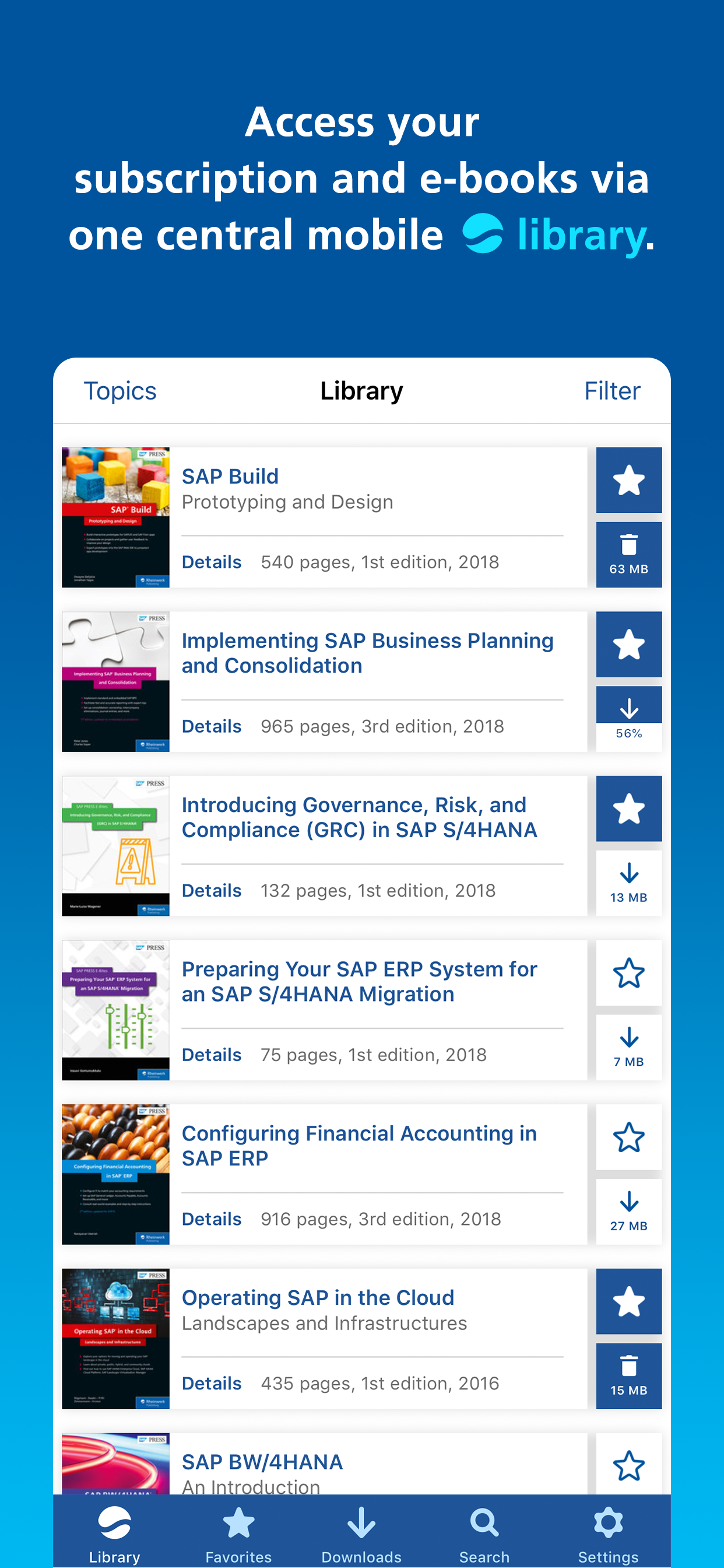The image size is (724, 1568).
Task: Open Details for Operating SAP in the Cloud
Action: [212, 1384]
